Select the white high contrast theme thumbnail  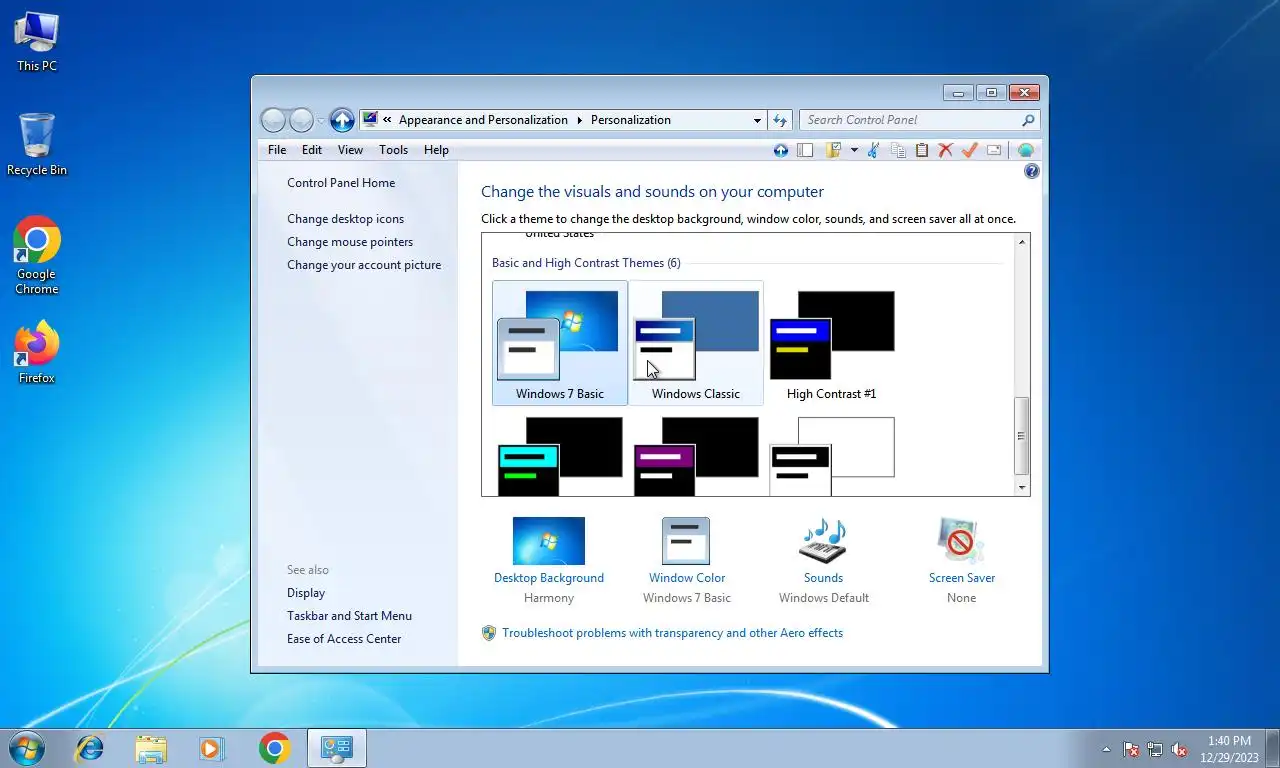(x=832, y=457)
